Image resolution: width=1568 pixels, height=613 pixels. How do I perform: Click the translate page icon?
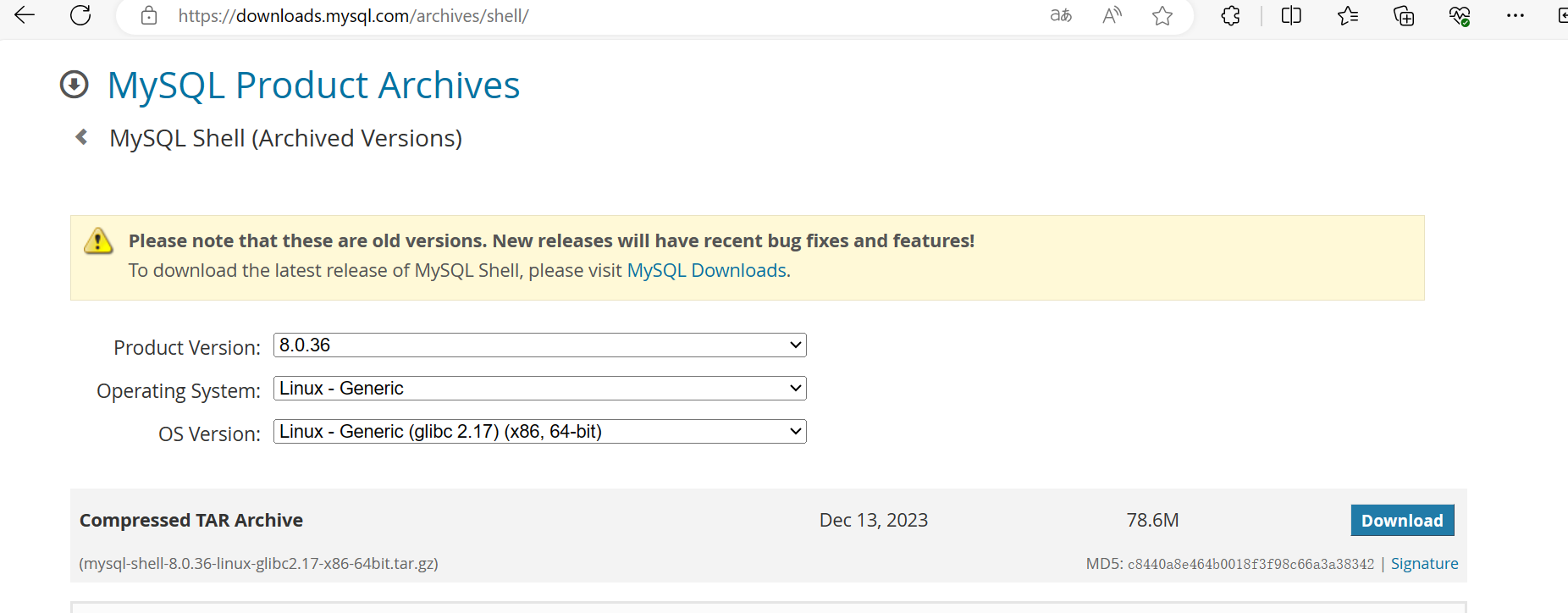tap(1061, 15)
